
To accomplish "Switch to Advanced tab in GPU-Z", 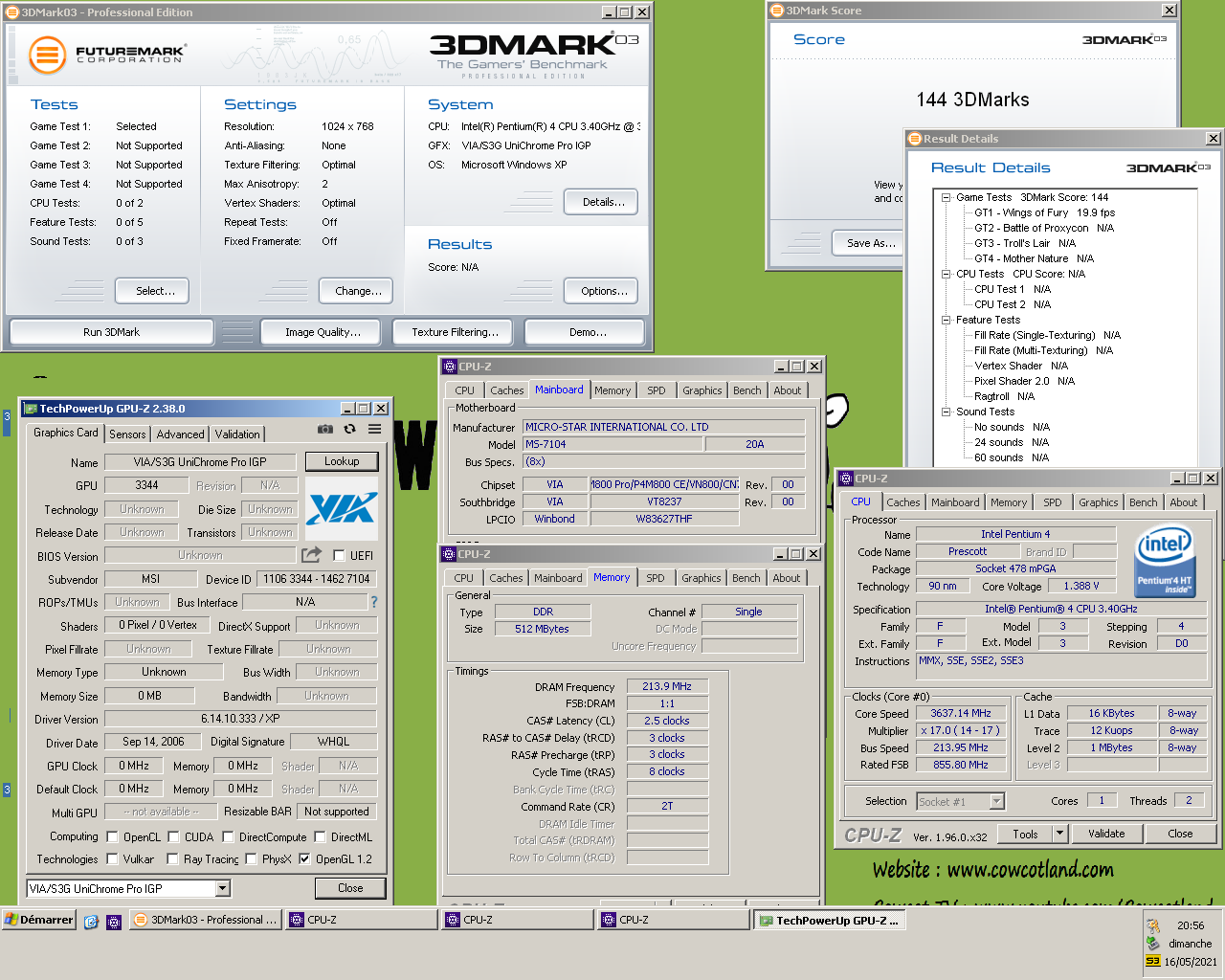I will 180,434.
